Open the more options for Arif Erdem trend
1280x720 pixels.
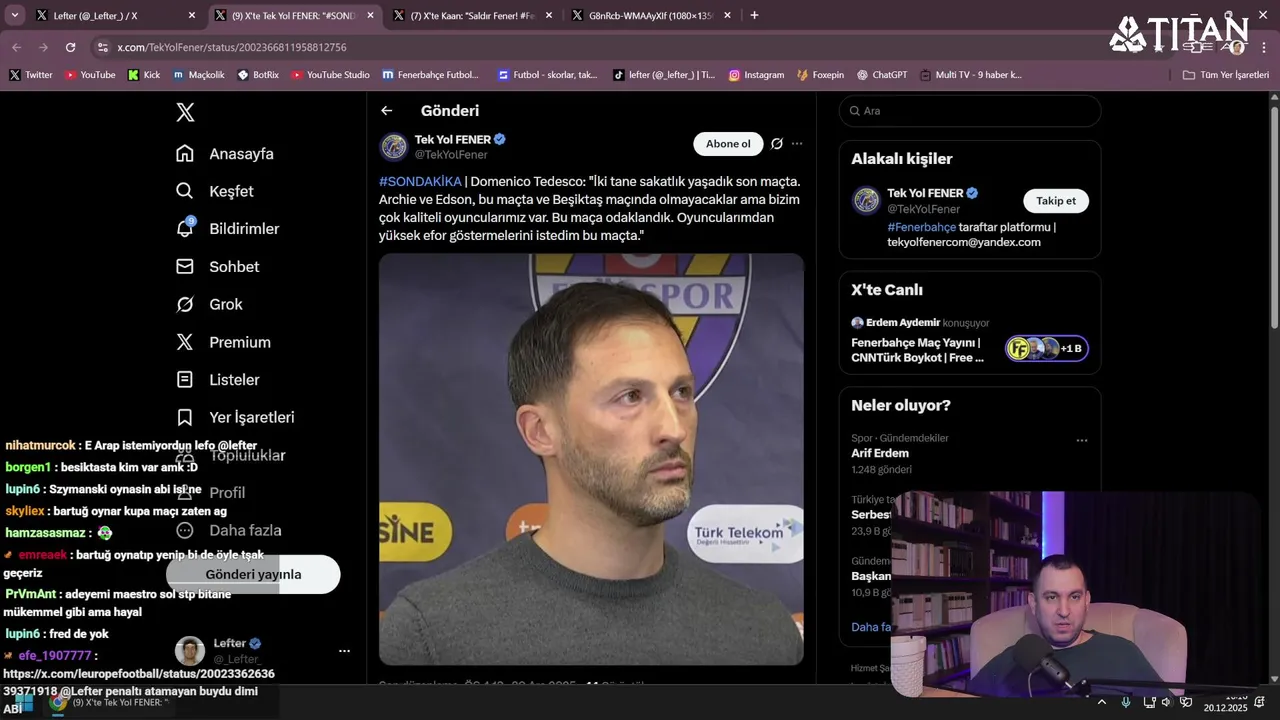tap(1081, 440)
